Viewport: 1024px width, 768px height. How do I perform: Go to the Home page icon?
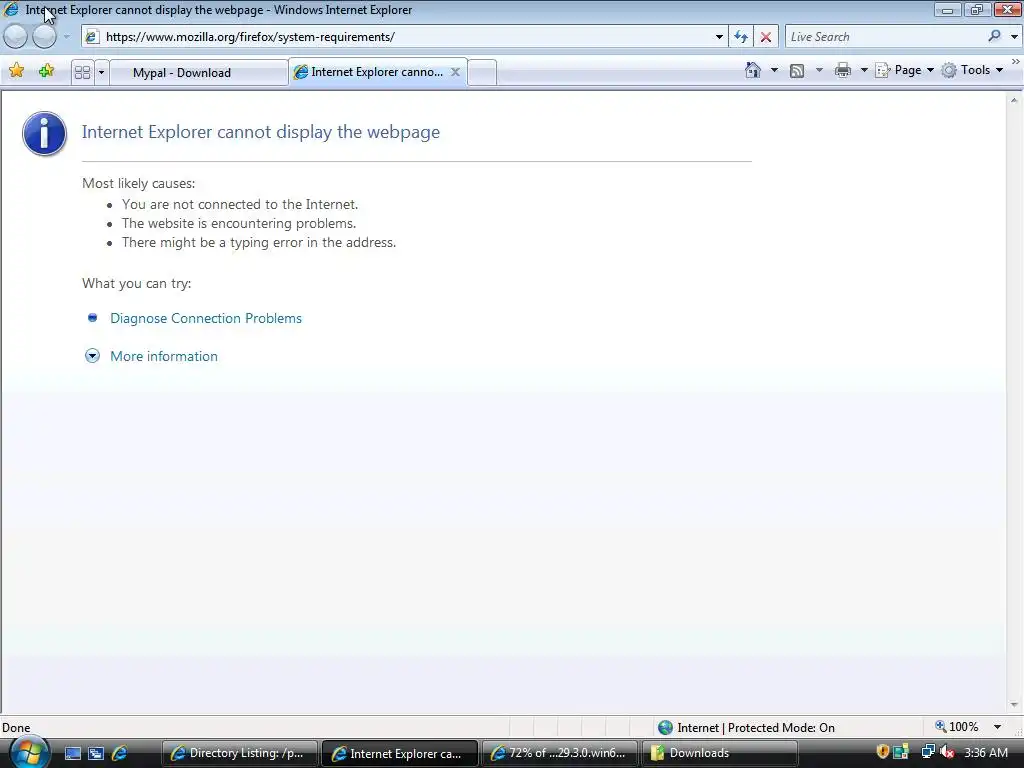coord(753,70)
